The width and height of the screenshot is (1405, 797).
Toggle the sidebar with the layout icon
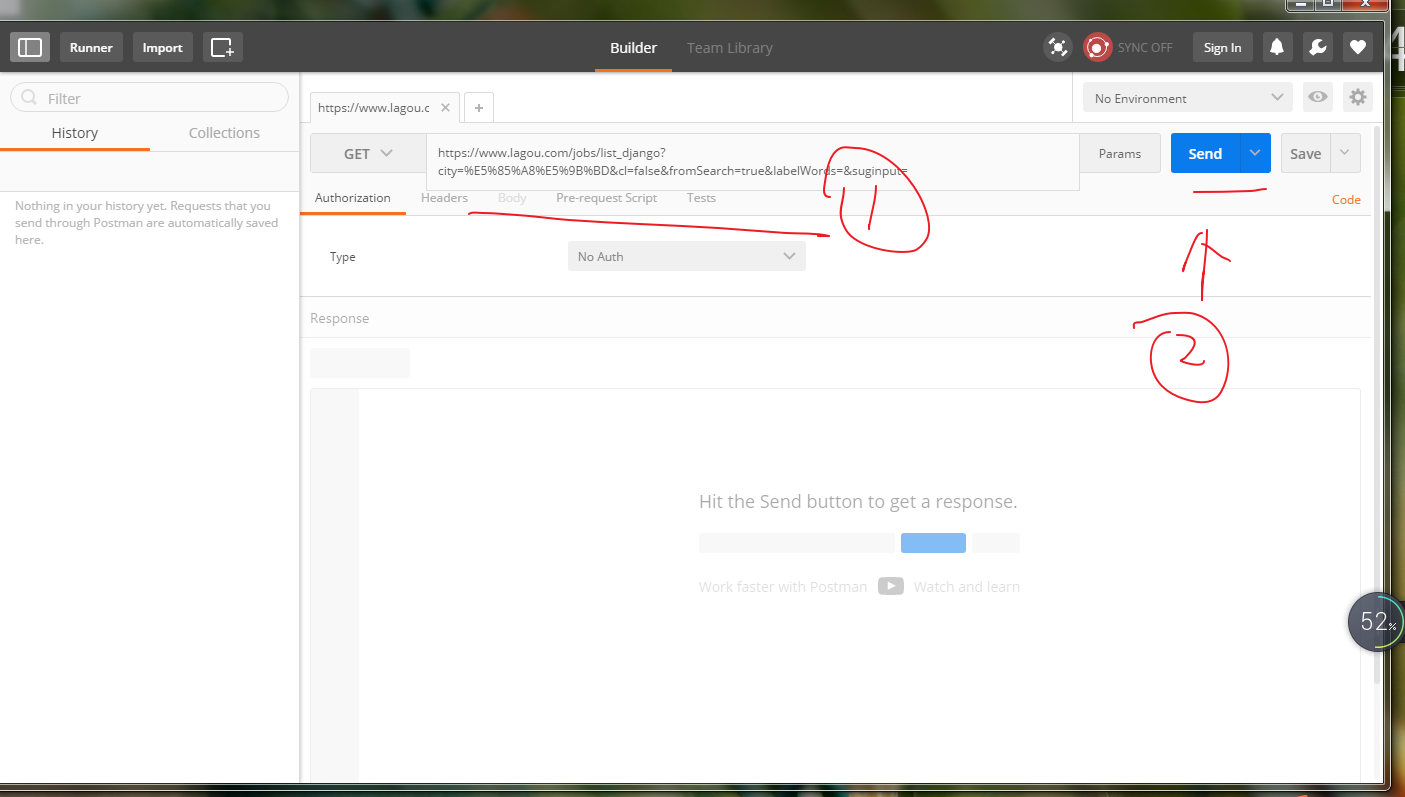[30, 47]
